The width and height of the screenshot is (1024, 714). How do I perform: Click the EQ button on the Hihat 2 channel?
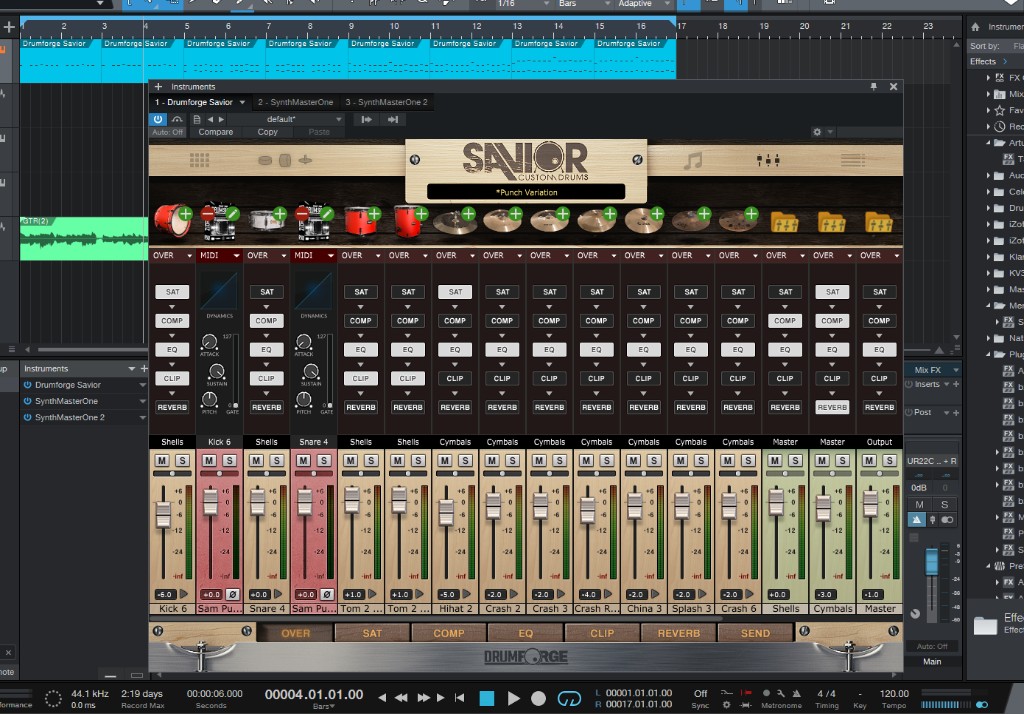pos(455,349)
